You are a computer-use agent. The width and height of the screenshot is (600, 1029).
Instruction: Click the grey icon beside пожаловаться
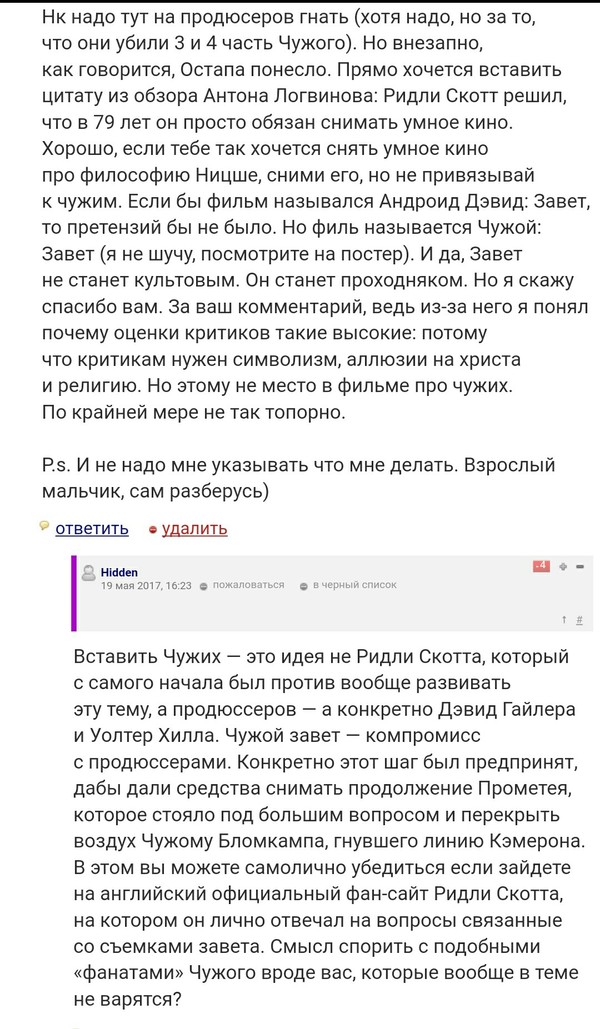coord(203,585)
